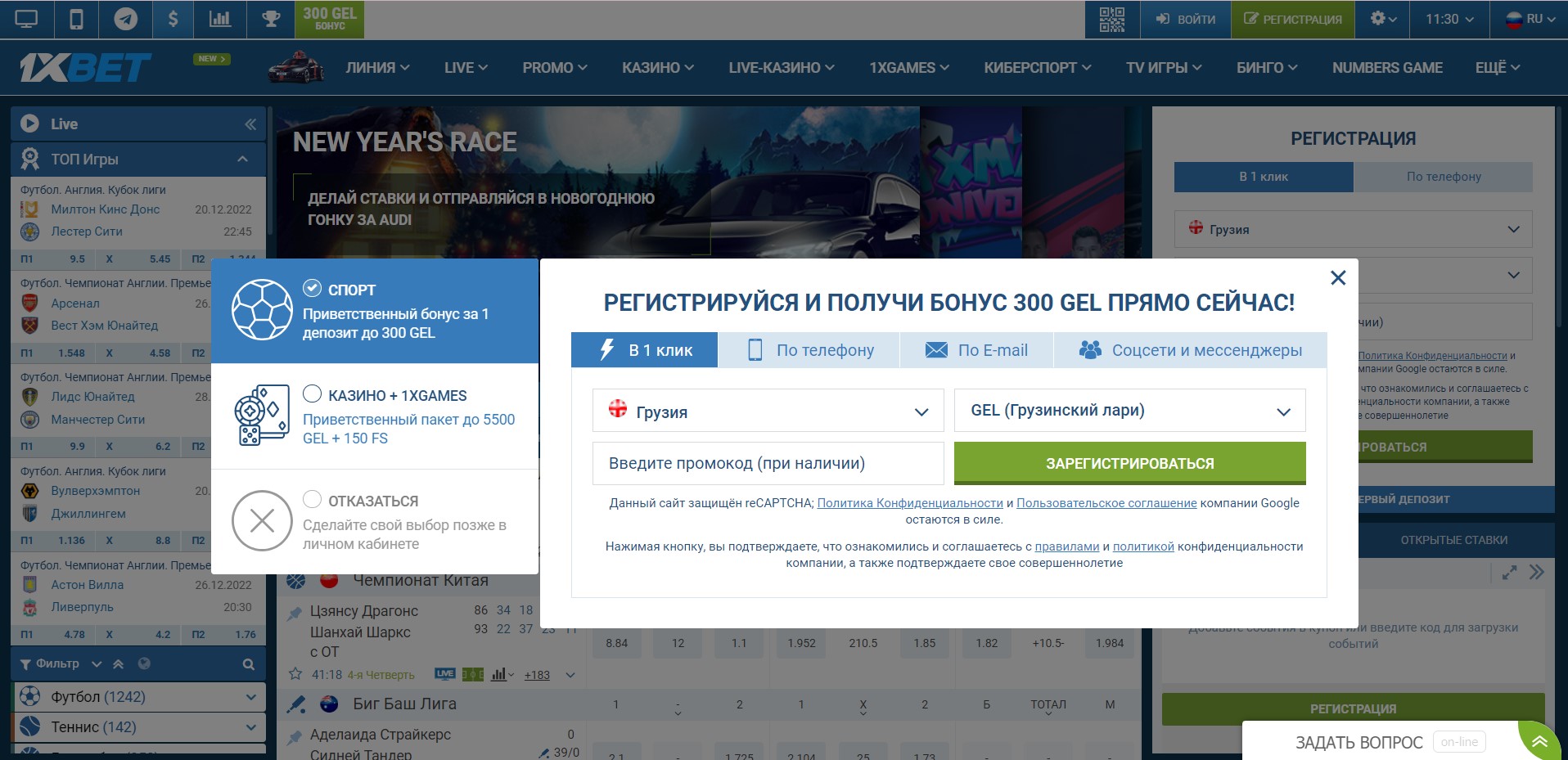1568x760 pixels.
Task: Open the Фильтр filter dropdown
Action: (61, 663)
